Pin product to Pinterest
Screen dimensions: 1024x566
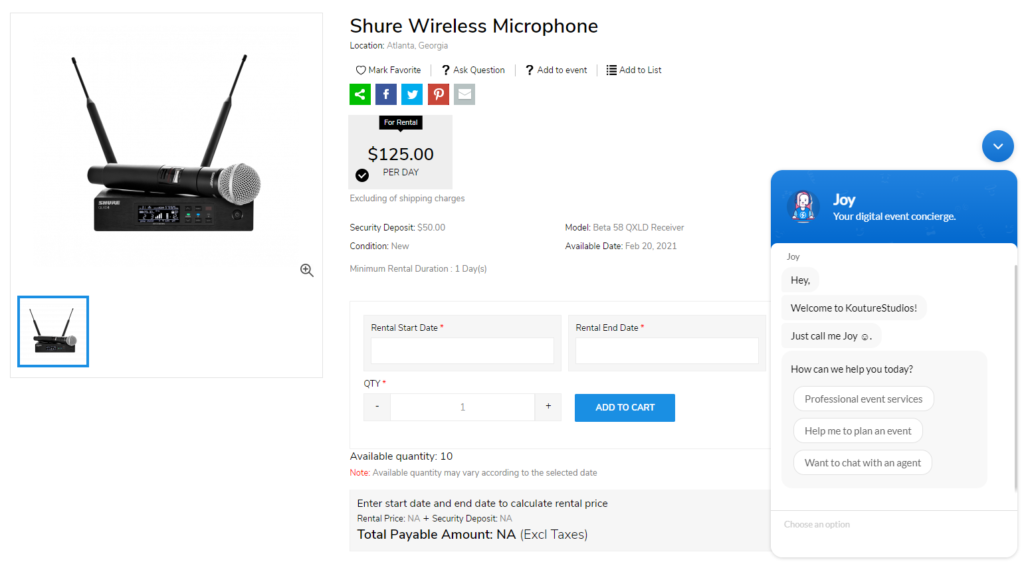tap(438, 95)
